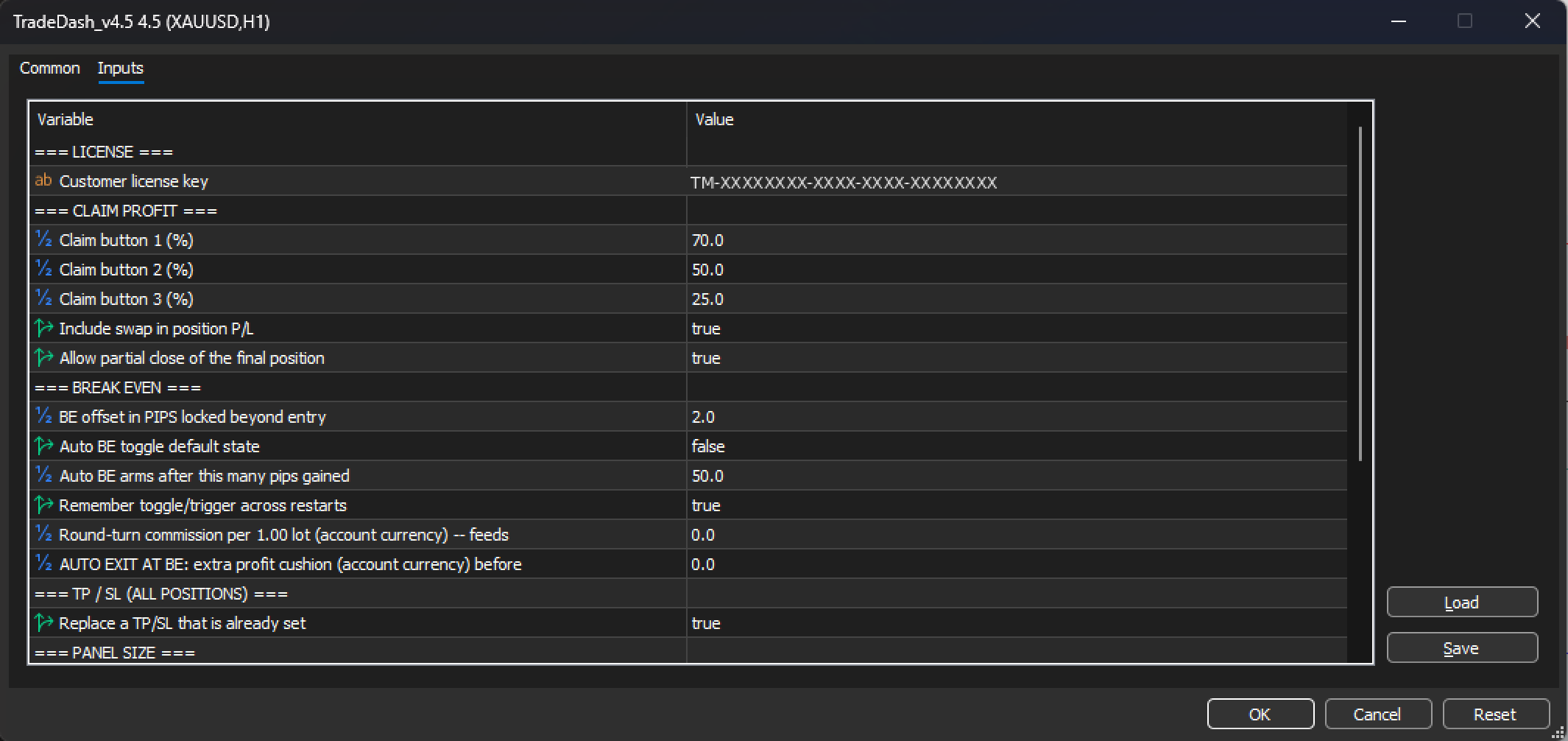Click the double-type icon for Claim button 1

tap(43, 239)
